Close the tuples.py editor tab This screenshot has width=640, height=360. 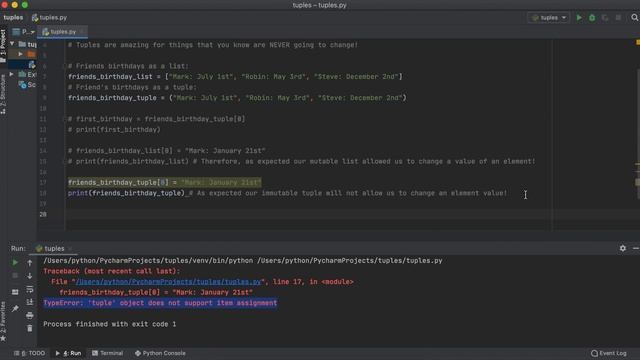[82, 31]
